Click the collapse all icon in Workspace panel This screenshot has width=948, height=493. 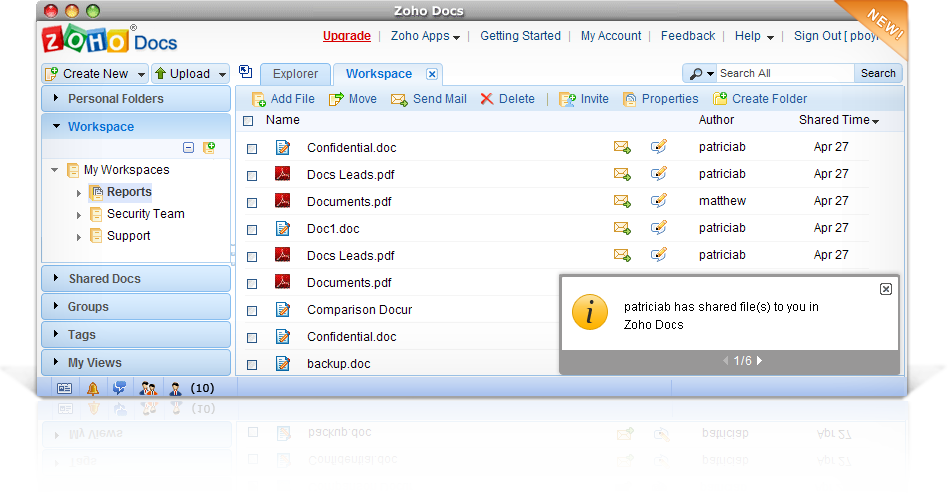[189, 148]
